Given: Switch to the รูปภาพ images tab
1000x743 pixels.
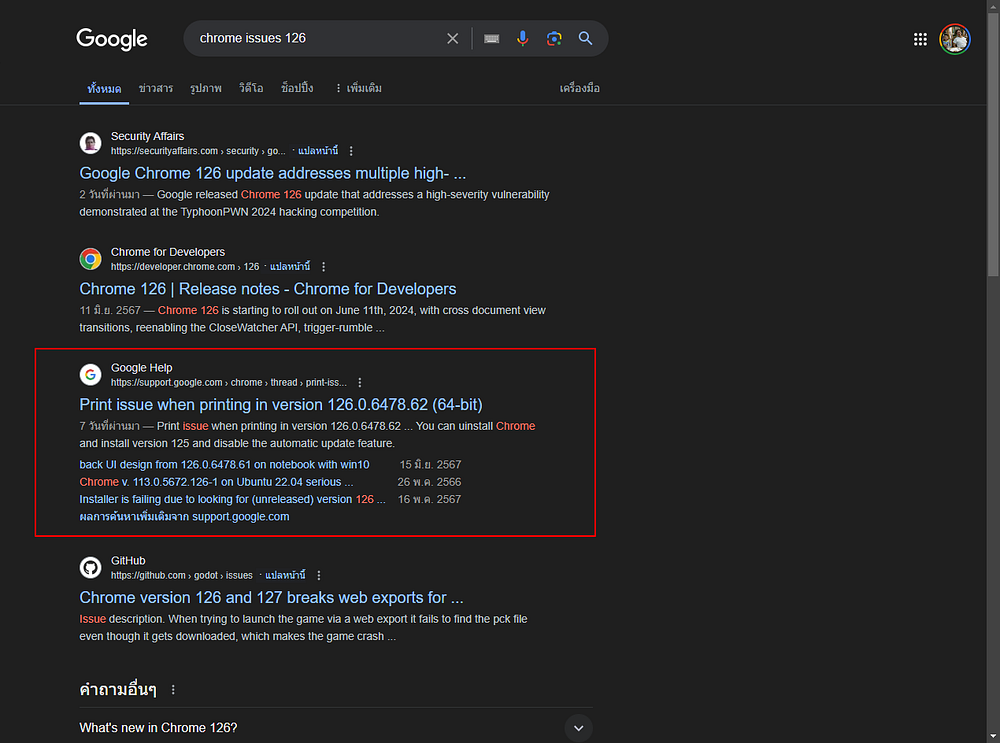Looking at the screenshot, I should coord(206,88).
